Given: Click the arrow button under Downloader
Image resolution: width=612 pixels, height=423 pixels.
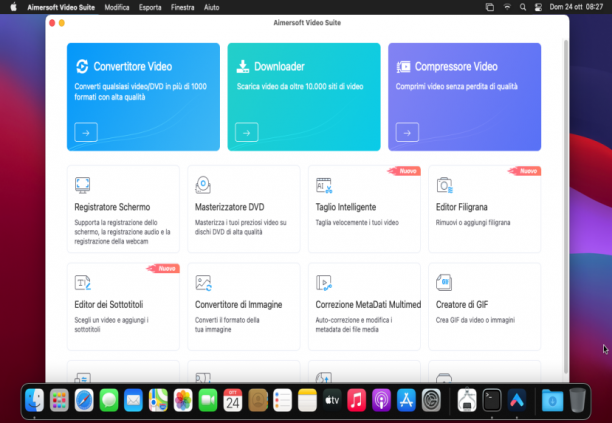Looking at the screenshot, I should tap(247, 132).
